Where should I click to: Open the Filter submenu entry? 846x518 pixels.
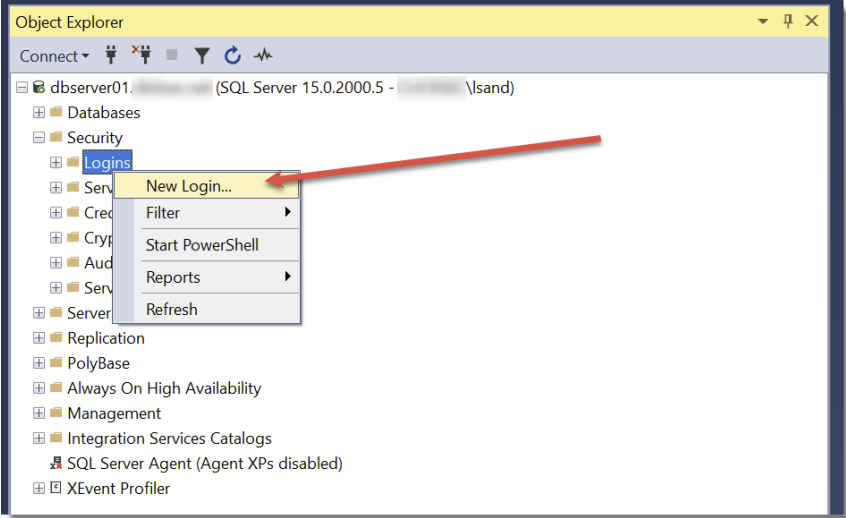click(207, 213)
